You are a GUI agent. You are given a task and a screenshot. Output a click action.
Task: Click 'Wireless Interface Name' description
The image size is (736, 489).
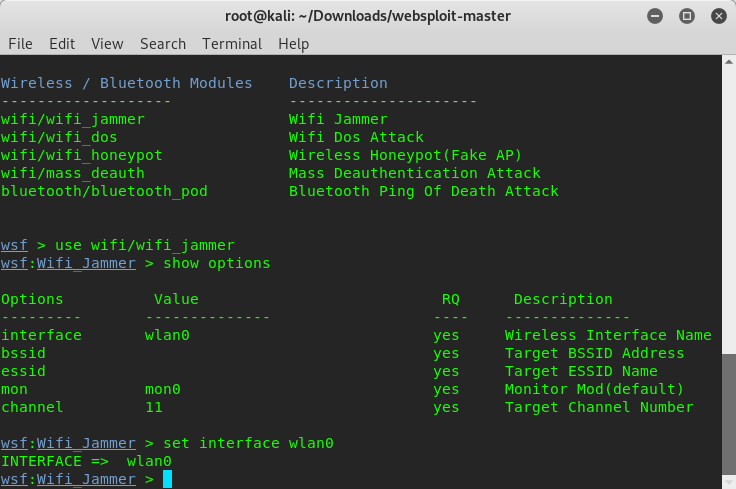click(608, 335)
